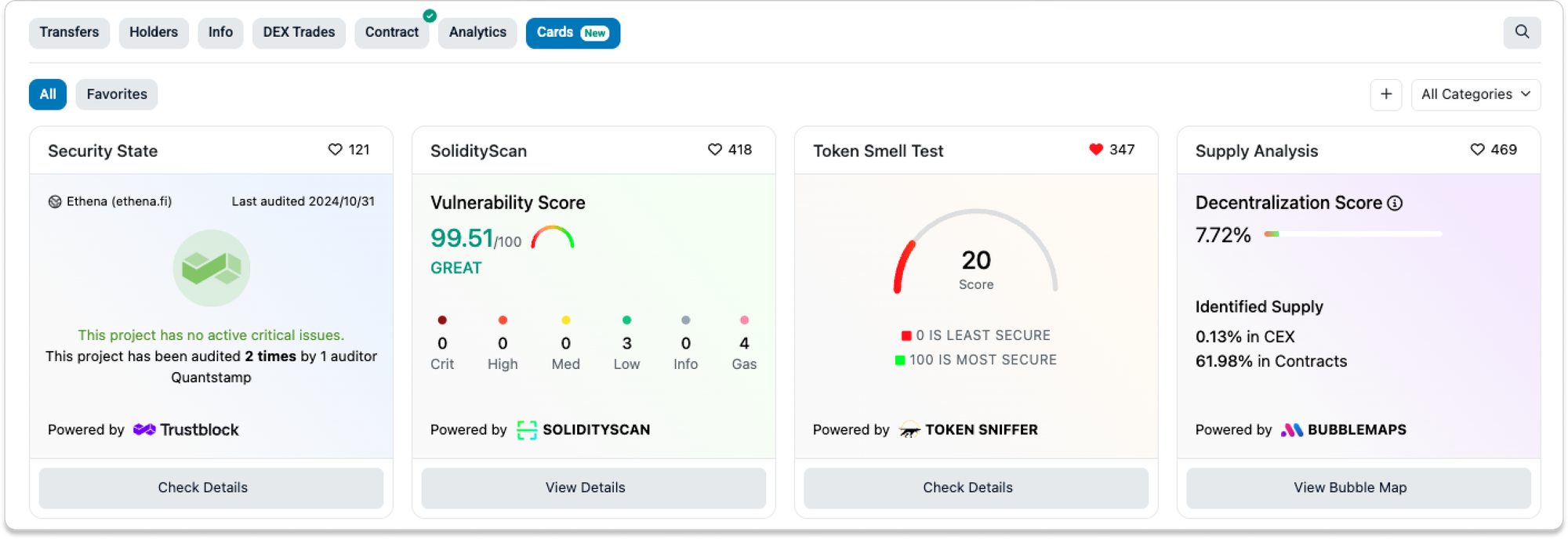This screenshot has height=539, width=1568.
Task: Toggle heart on Supply Analysis card
Action: 1477,150
